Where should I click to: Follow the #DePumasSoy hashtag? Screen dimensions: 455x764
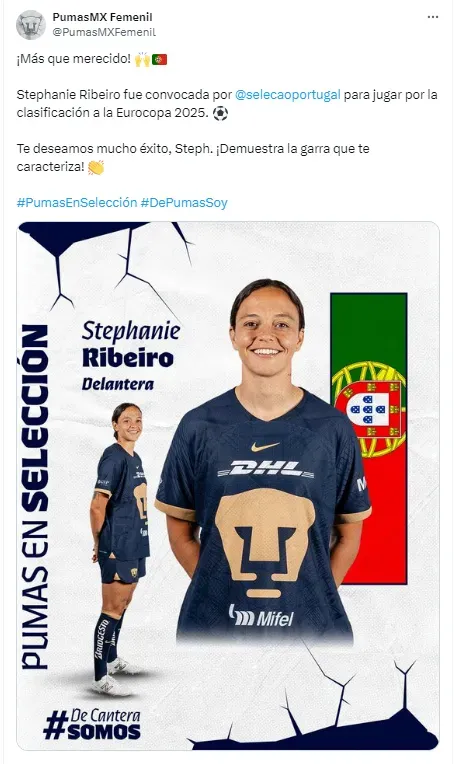[184, 203]
